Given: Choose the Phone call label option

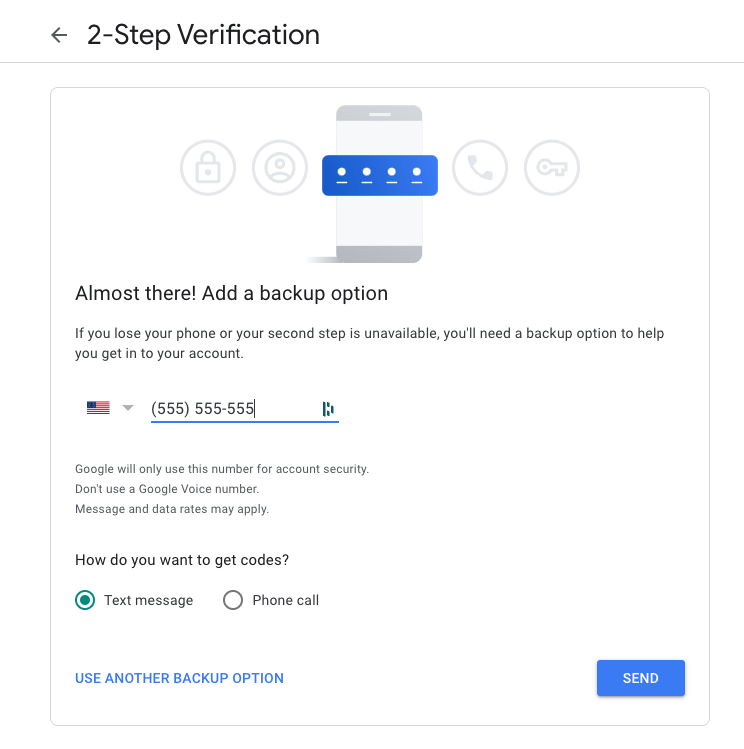Looking at the screenshot, I should pyautogui.click(x=286, y=600).
